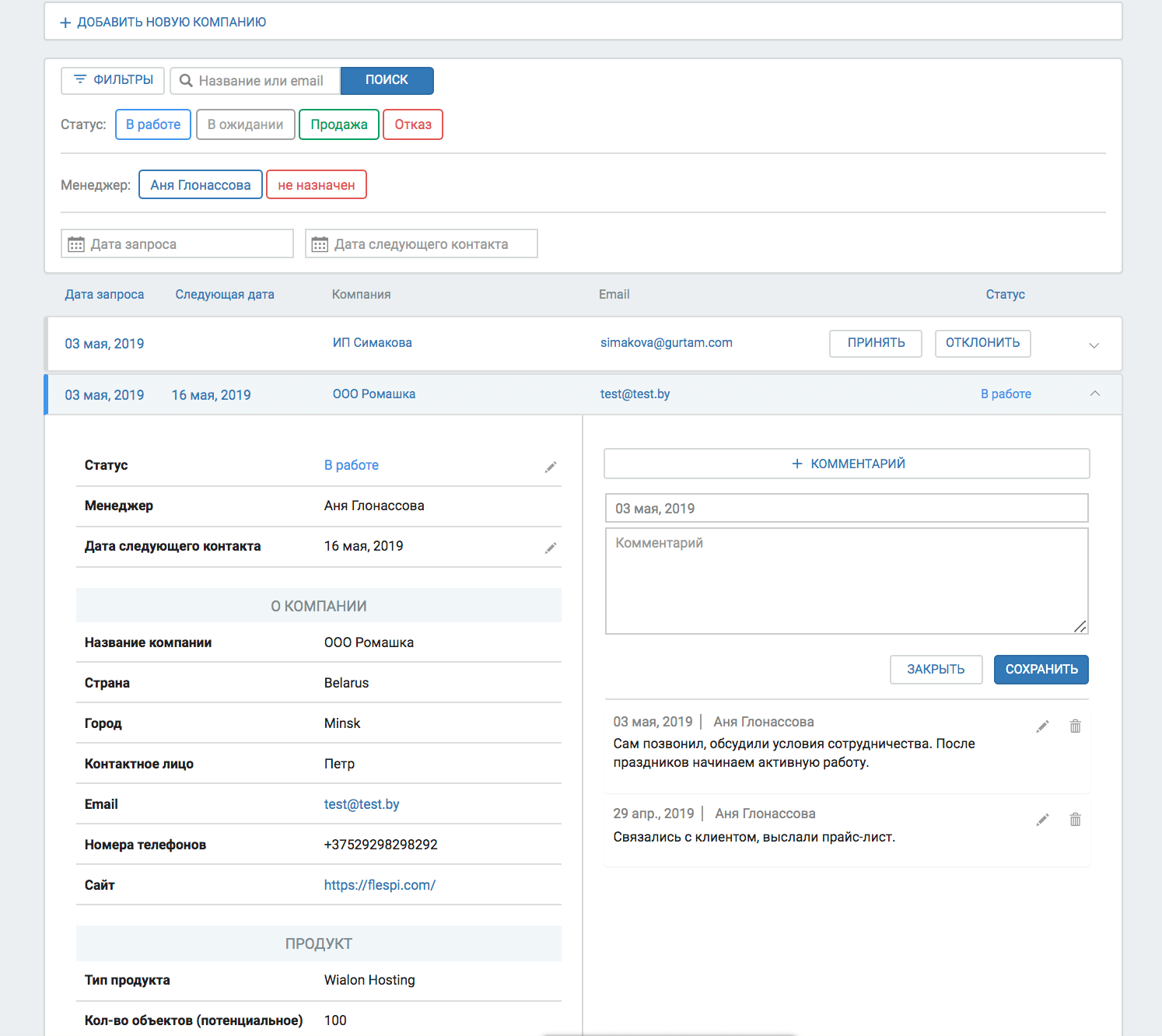Click the plus icon for adding company
The height and width of the screenshot is (1036, 1162).
click(x=66, y=23)
